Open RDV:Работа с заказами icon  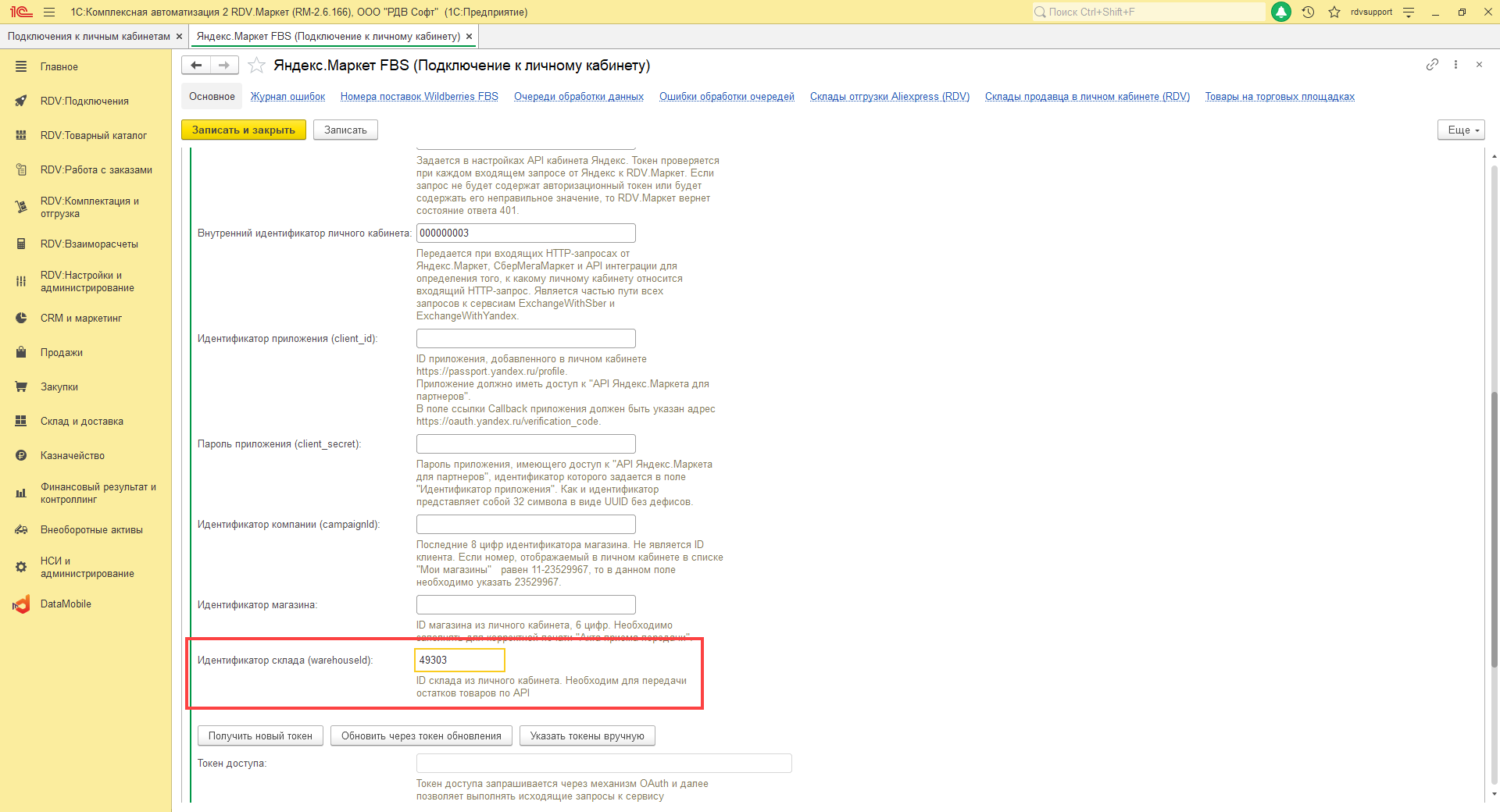click(x=21, y=170)
